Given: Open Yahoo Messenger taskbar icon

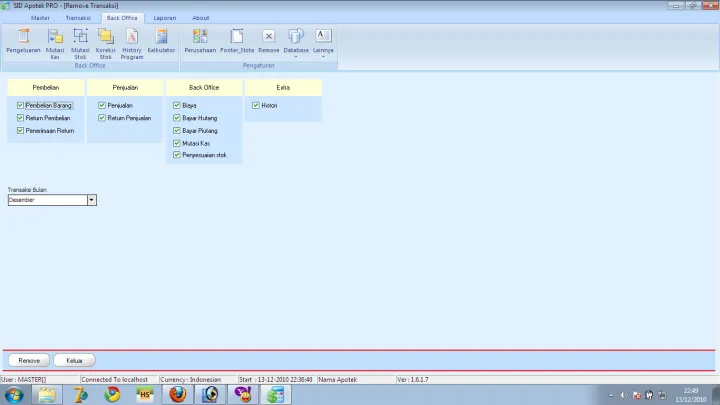Looking at the screenshot, I should coord(243,395).
